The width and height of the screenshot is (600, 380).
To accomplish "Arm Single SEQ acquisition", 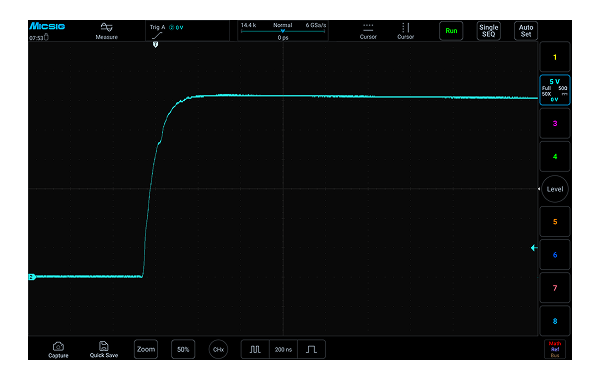I will (489, 31).
